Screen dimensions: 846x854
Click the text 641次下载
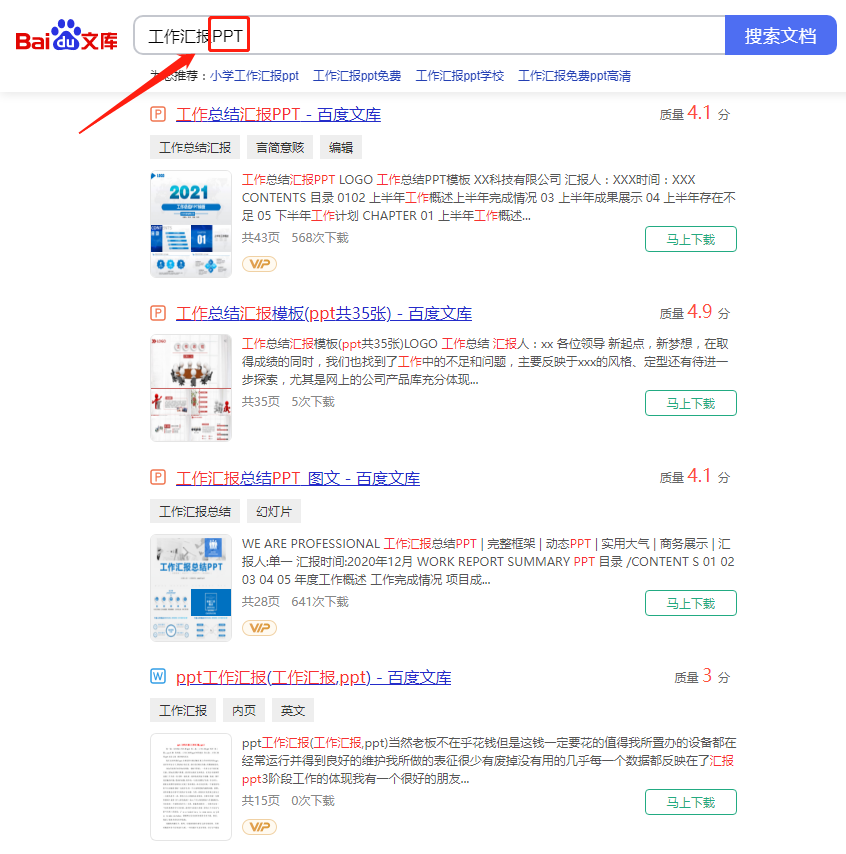click(320, 601)
